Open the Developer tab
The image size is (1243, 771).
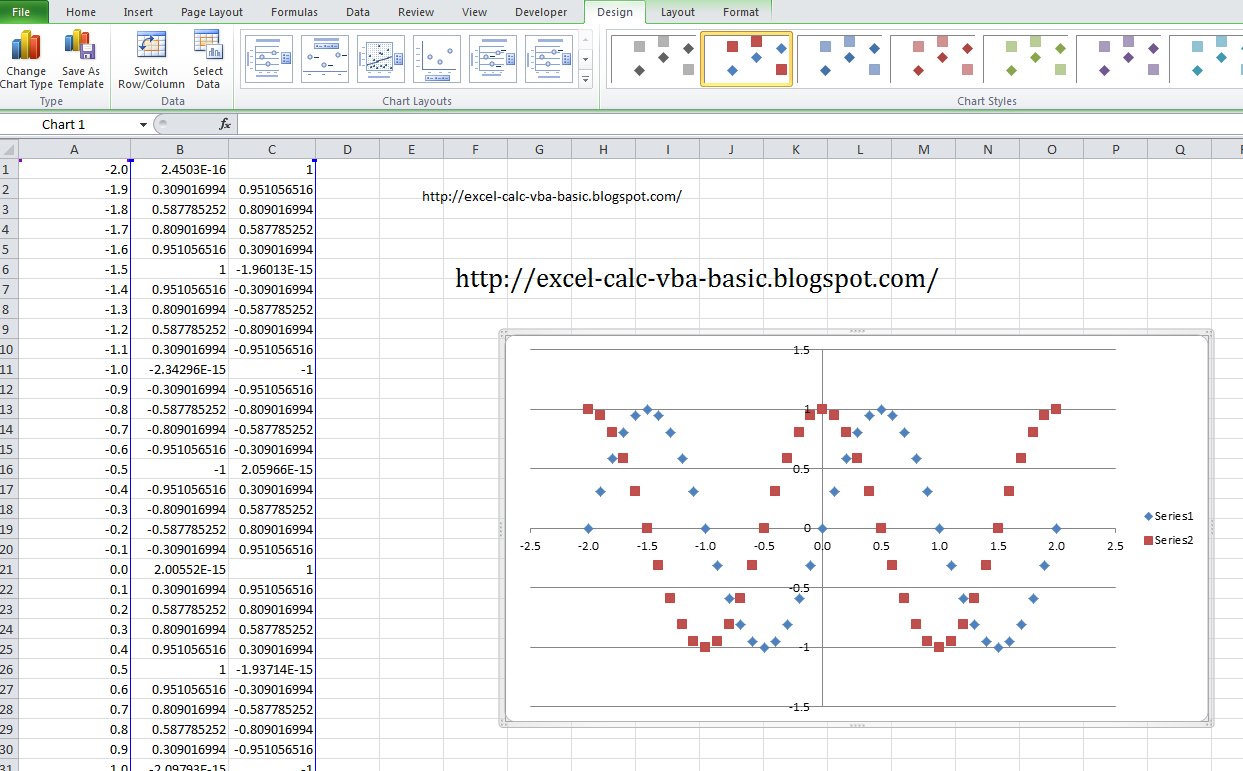coord(541,12)
